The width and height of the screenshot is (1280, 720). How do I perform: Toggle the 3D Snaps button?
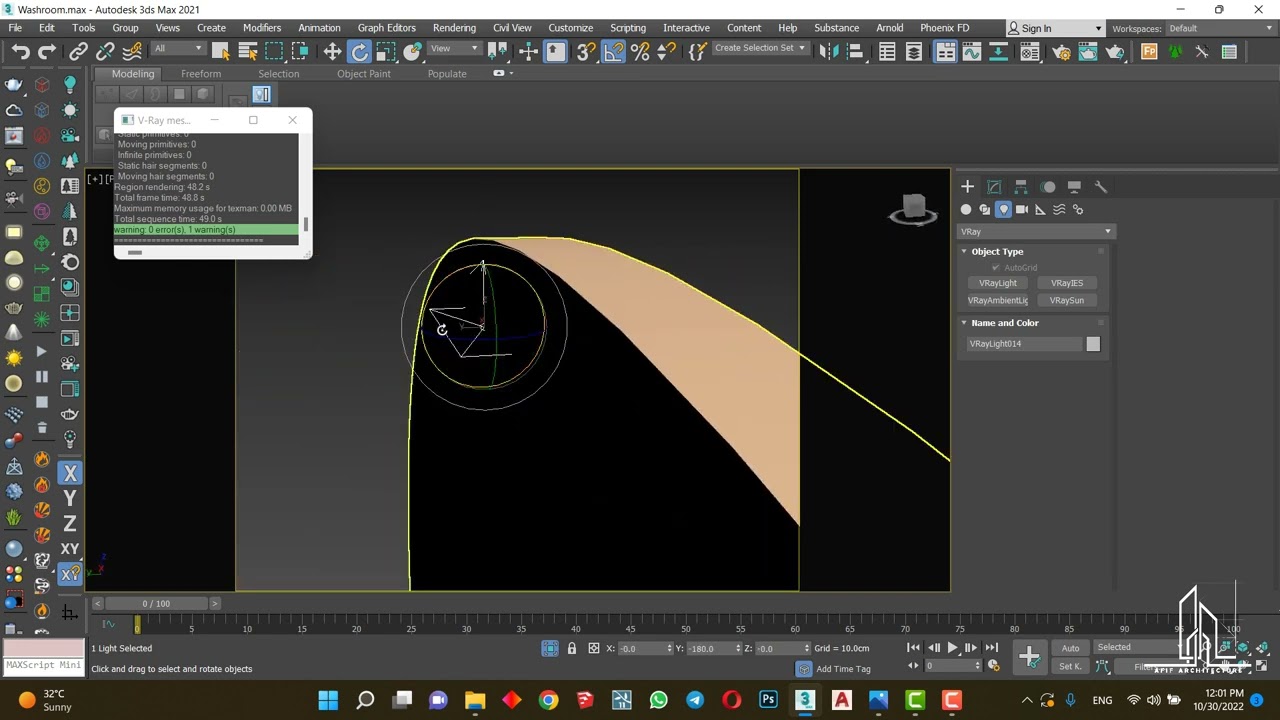point(586,52)
